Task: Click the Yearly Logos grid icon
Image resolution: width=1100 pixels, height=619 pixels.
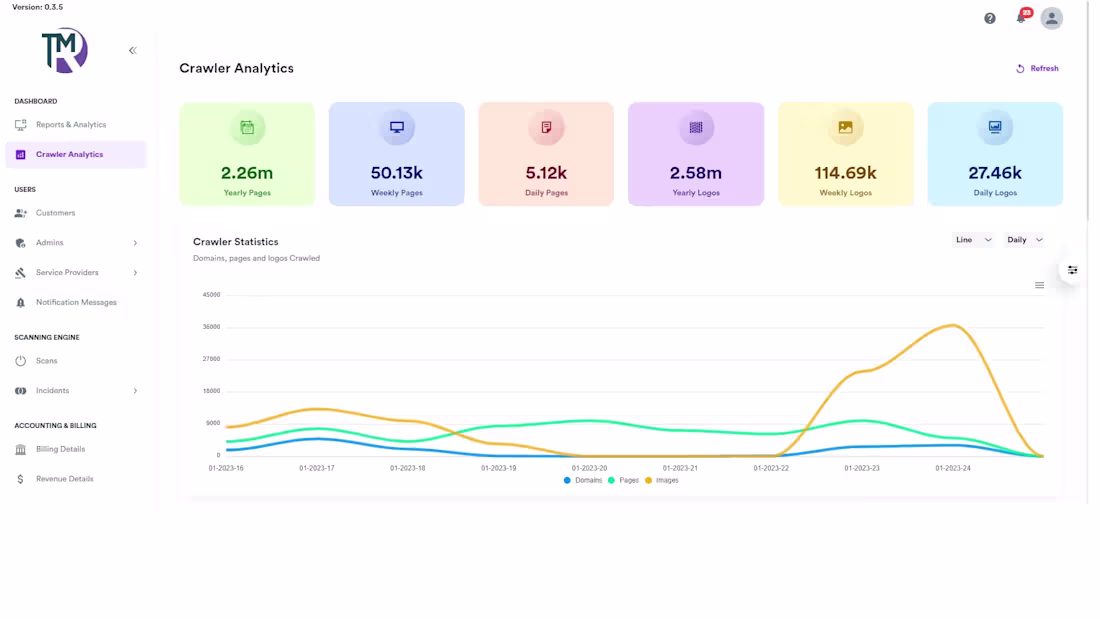Action: [695, 128]
